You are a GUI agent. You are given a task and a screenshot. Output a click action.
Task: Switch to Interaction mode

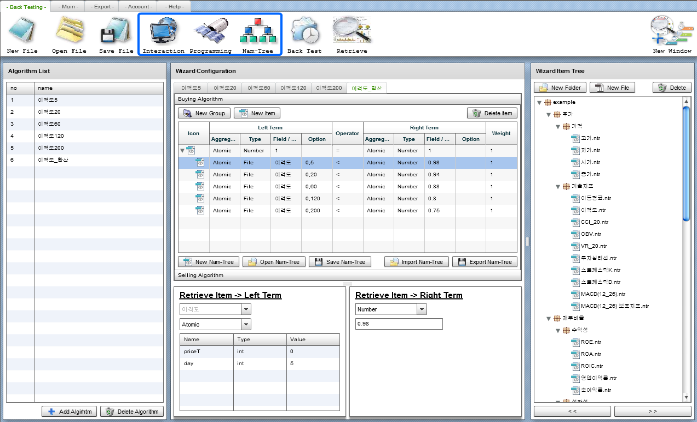coord(163,32)
